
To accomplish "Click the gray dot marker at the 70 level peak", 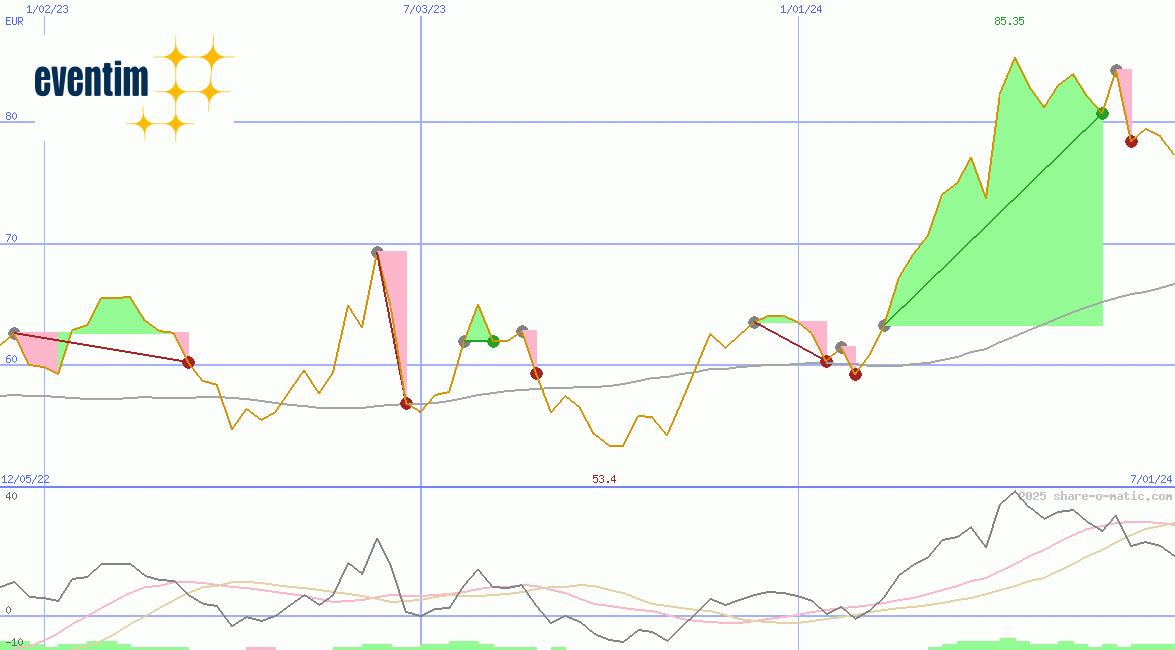I will (x=376, y=251).
